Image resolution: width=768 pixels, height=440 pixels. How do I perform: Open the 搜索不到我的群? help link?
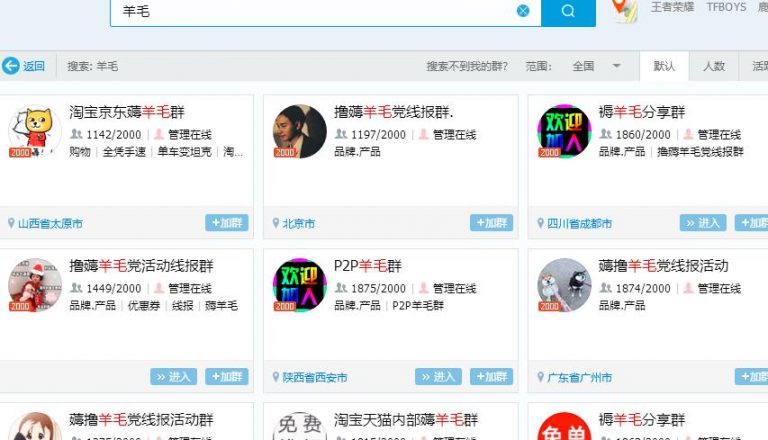click(466, 66)
